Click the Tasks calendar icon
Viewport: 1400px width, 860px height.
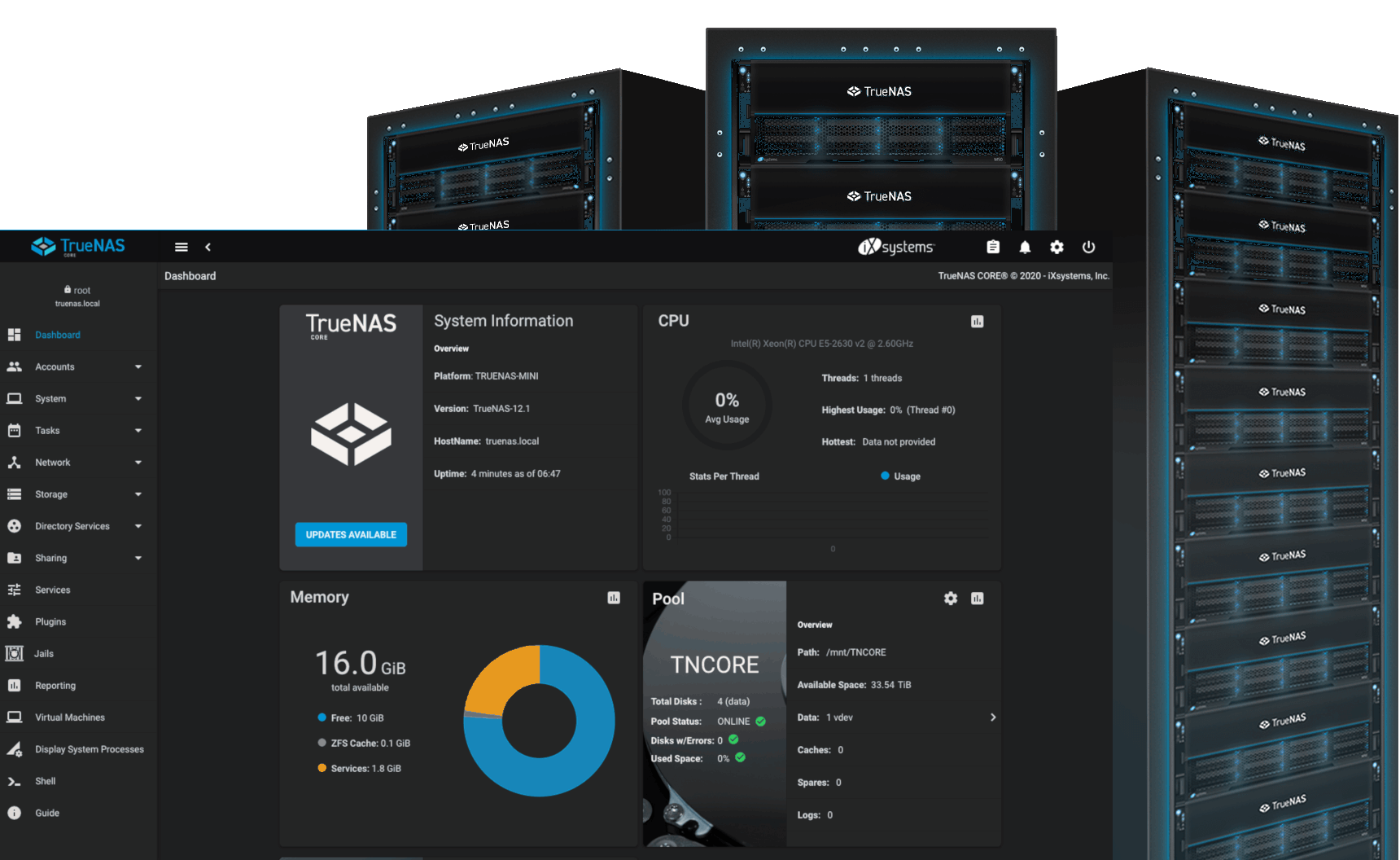14,430
